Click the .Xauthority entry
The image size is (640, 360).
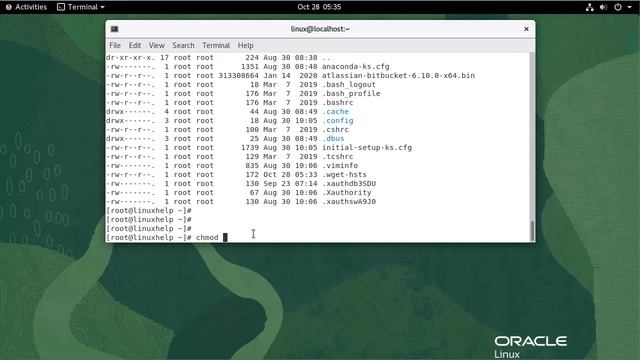[x=347, y=193]
